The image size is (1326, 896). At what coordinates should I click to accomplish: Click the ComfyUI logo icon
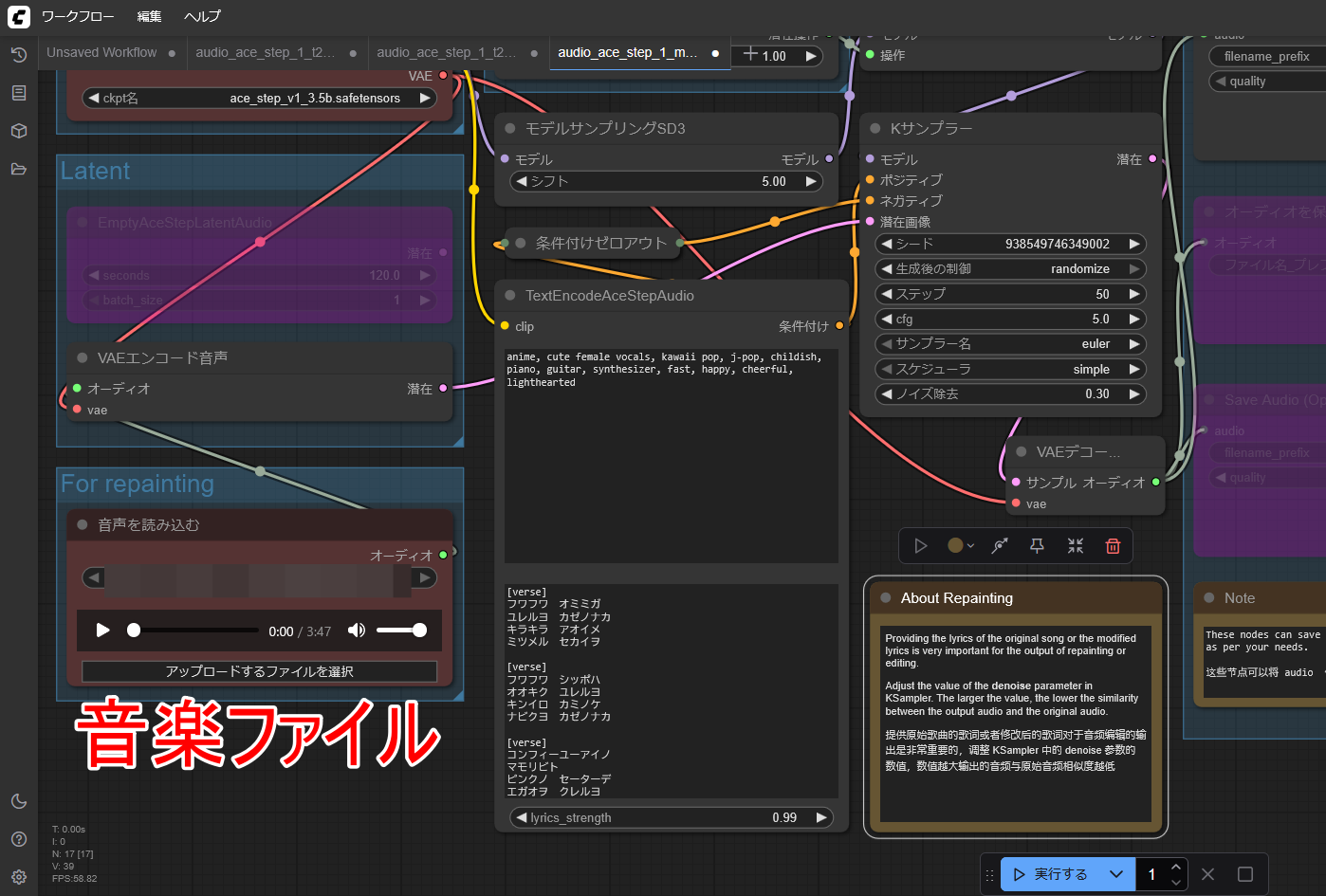click(x=18, y=16)
